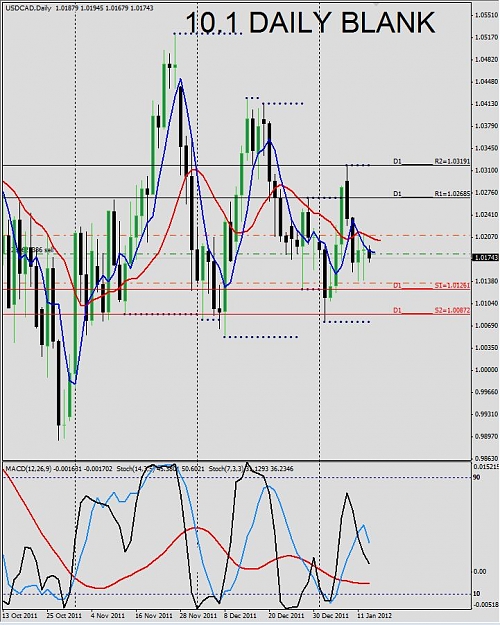Click the 1.02410 price axis value
Screen dimensions: 500x625
point(486,214)
